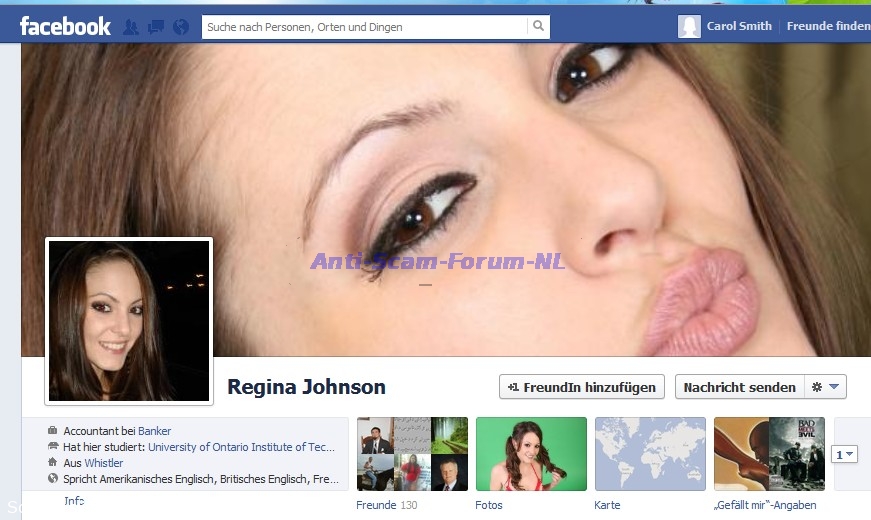Open friend requests icon in top bar
The image size is (871, 520).
[x=130, y=27]
